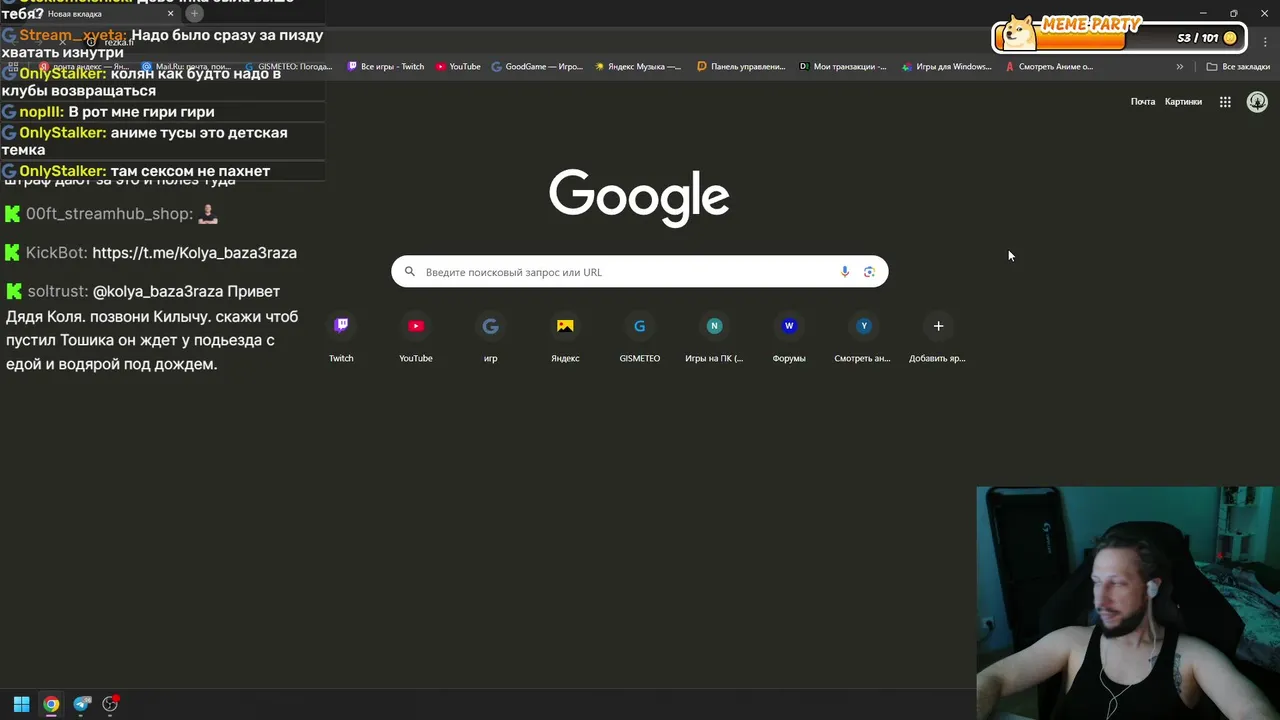Open the Google account avatar

pos(1257,101)
